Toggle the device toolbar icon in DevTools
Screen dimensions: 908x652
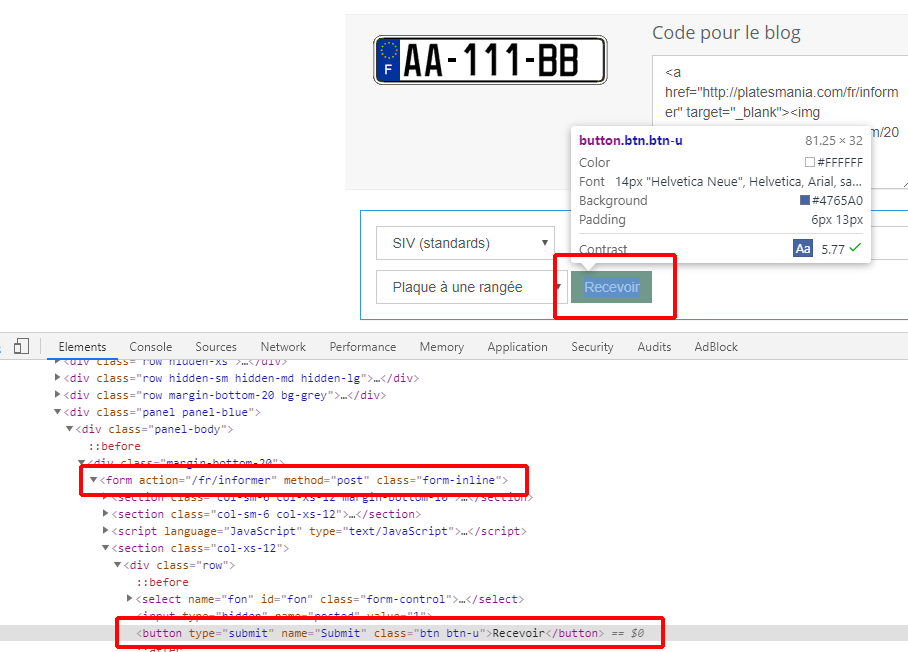pos(21,346)
